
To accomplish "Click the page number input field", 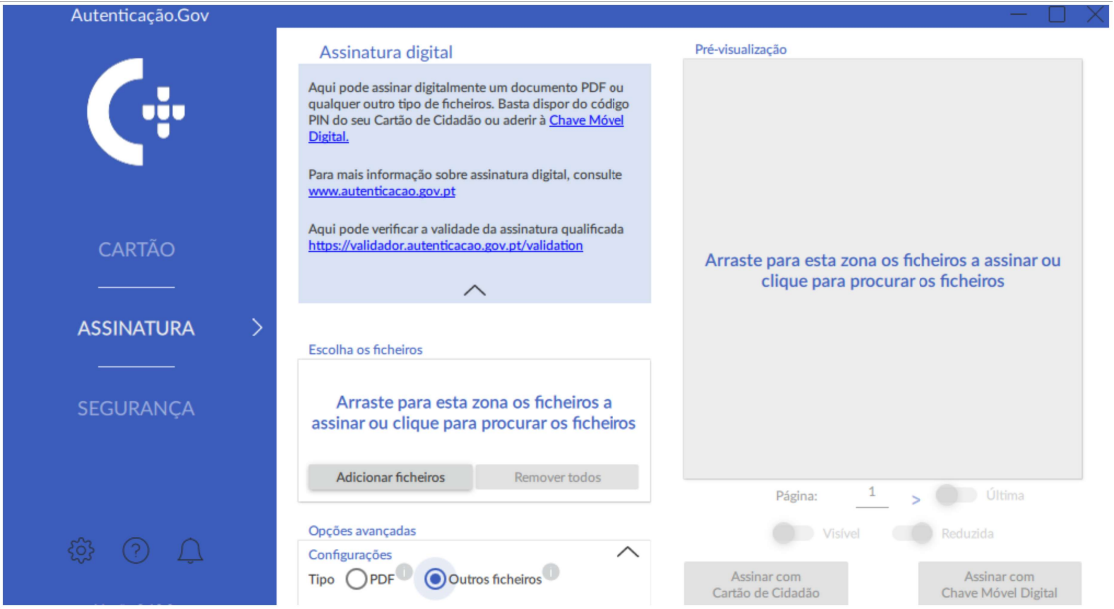I will pyautogui.click(x=872, y=494).
